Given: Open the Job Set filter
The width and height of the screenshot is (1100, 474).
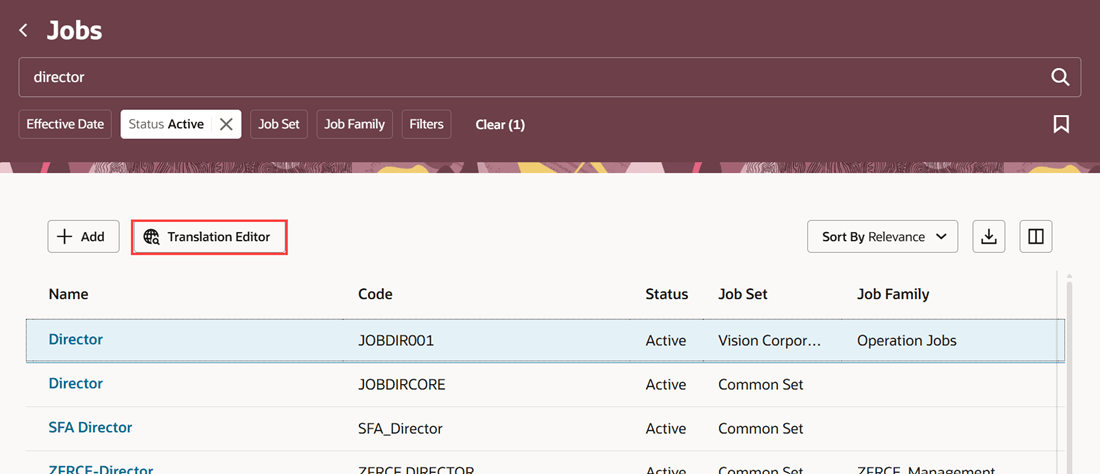Looking at the screenshot, I should pos(279,124).
